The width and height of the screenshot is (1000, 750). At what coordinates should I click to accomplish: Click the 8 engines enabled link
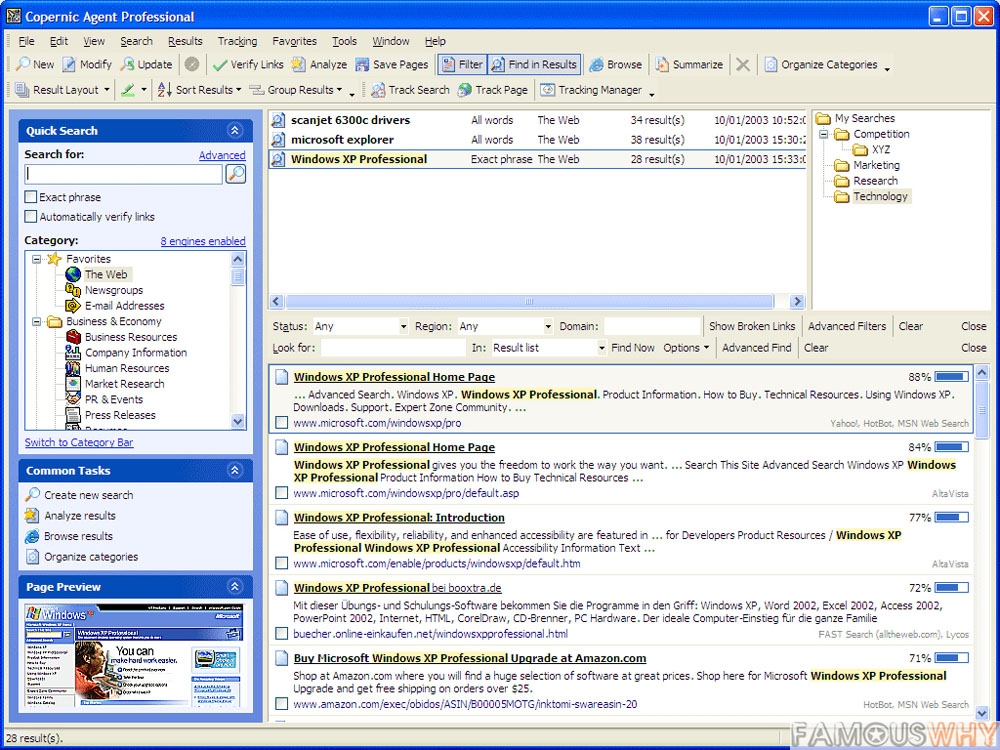pos(203,241)
